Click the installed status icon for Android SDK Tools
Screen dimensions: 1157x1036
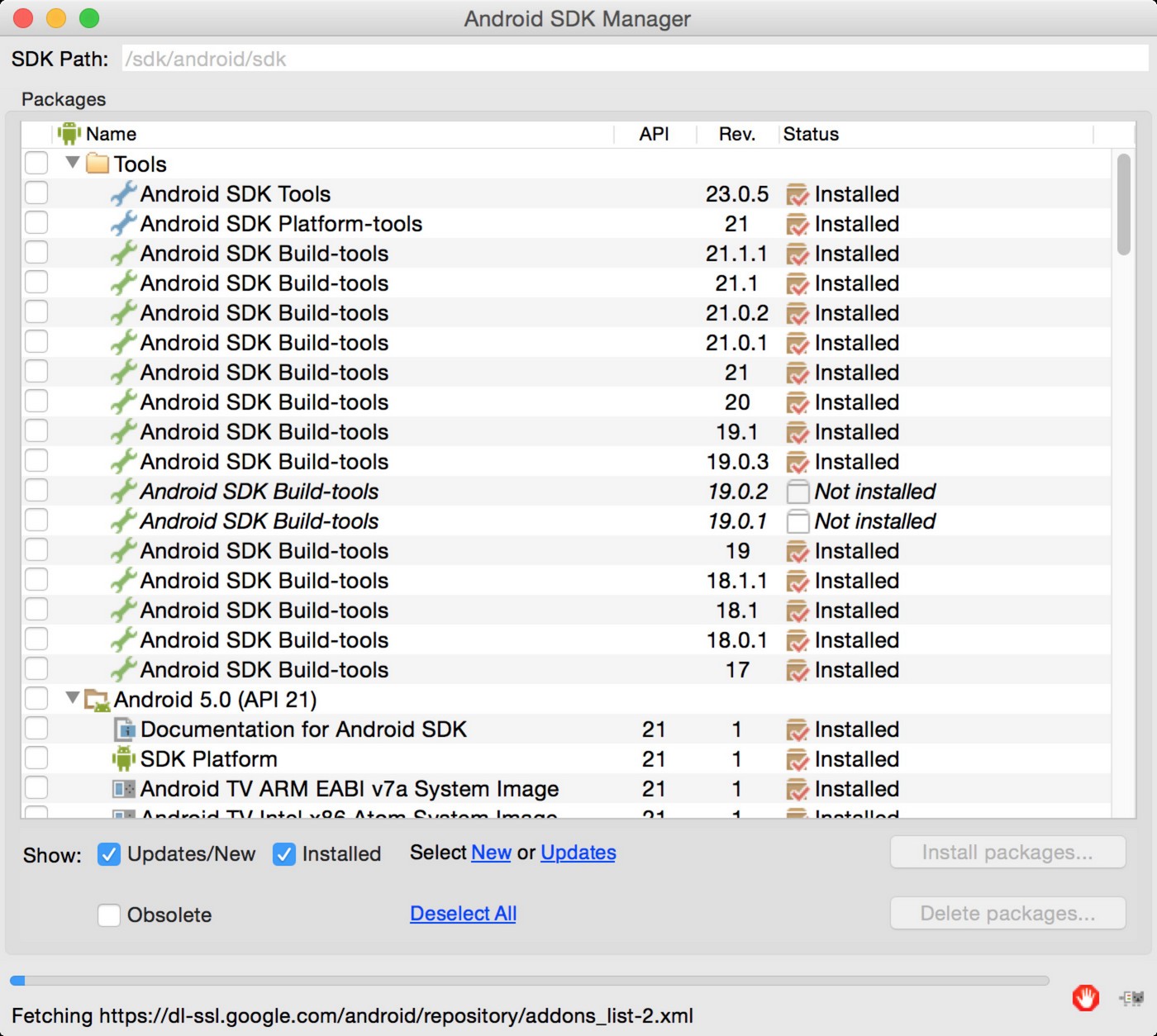(798, 195)
